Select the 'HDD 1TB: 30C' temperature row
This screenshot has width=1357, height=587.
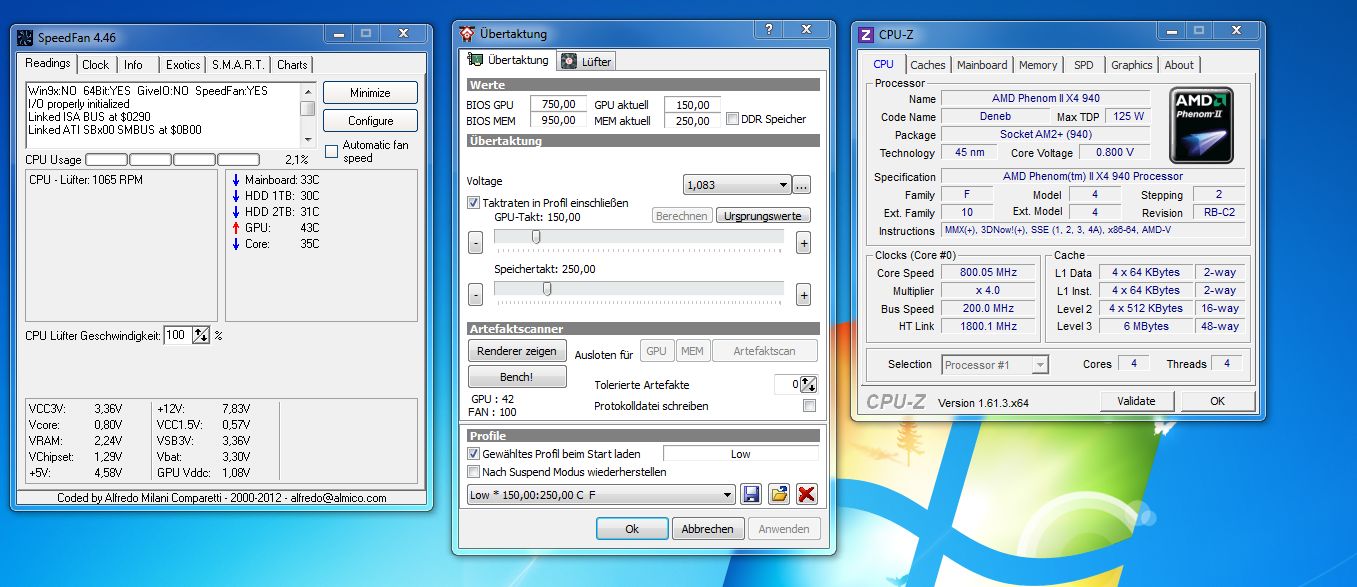275,196
